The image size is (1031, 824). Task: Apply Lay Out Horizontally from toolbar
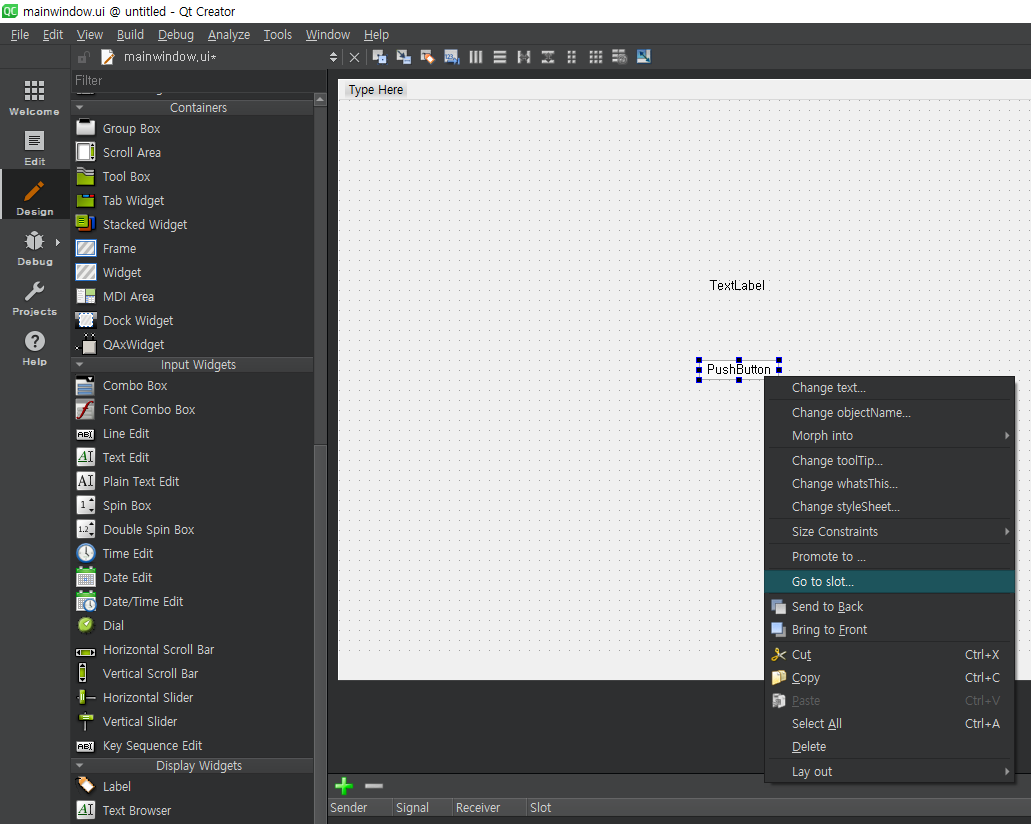[476, 57]
